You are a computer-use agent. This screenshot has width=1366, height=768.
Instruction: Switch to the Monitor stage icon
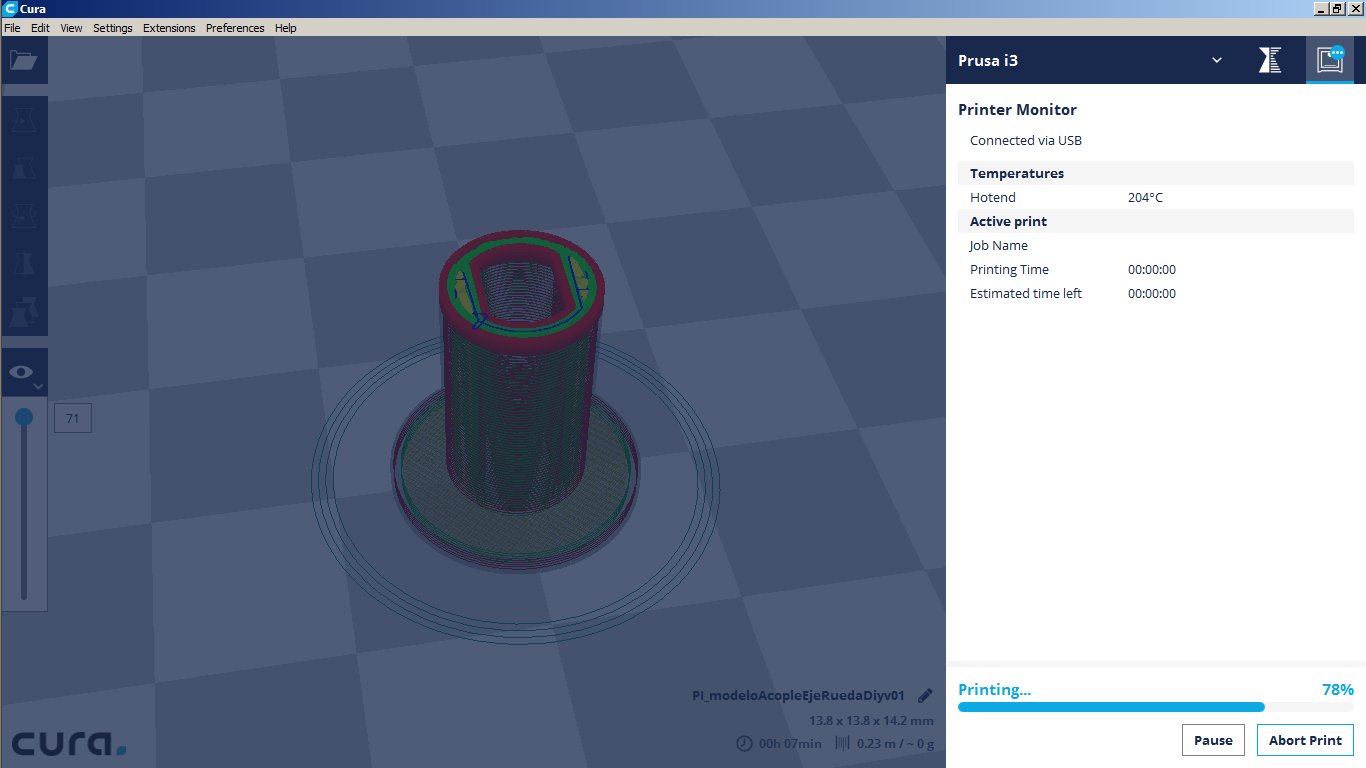tap(1330, 60)
